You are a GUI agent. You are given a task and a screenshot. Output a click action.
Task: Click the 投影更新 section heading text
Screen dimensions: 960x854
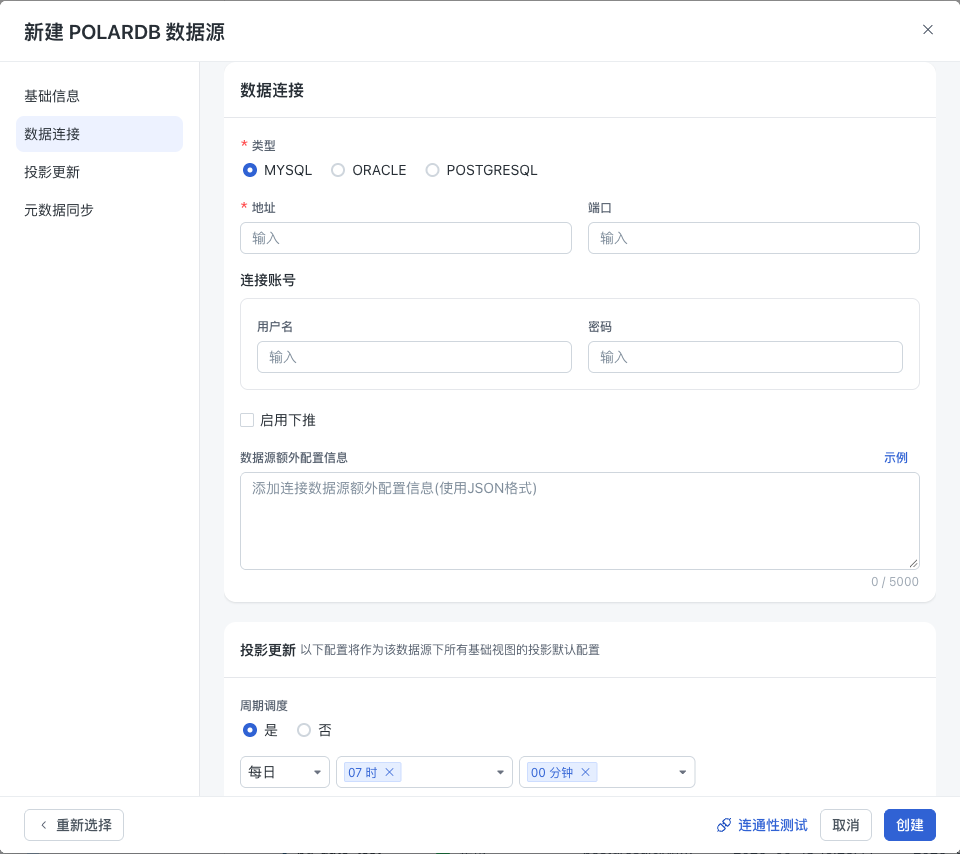coord(268,650)
